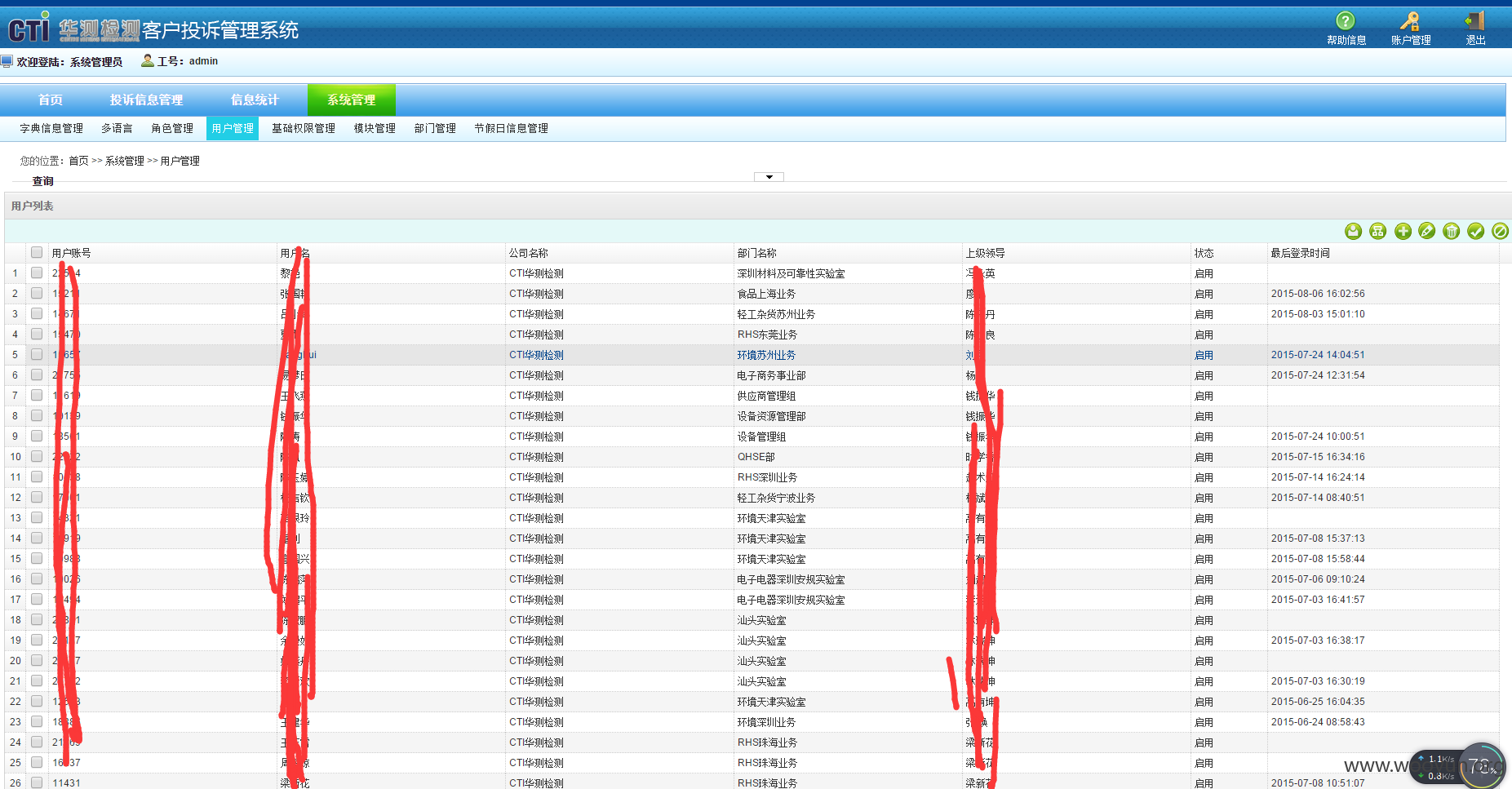Screen dimensions: 1512x789
Task: Click the 上级领导 column header
Action: point(986,253)
